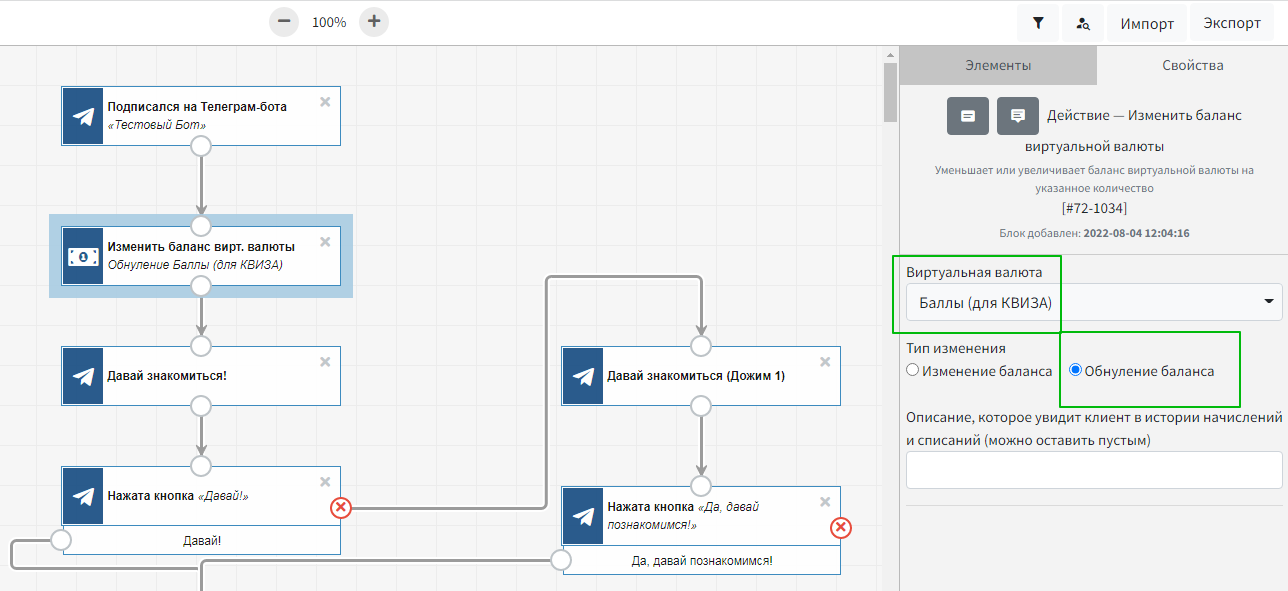This screenshot has height=591, width=1288.
Task: Click the user search icon
Action: pyautogui.click(x=1083, y=23)
